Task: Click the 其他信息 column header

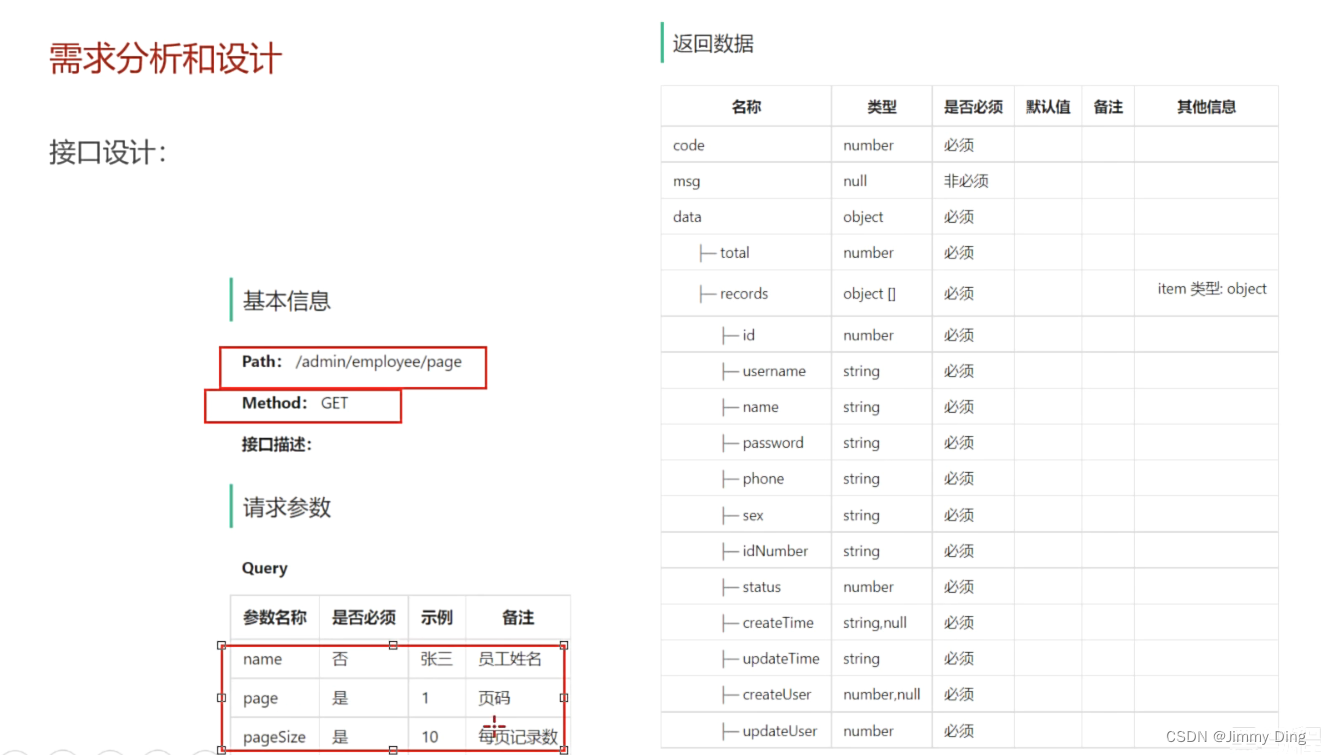Action: click(1206, 107)
